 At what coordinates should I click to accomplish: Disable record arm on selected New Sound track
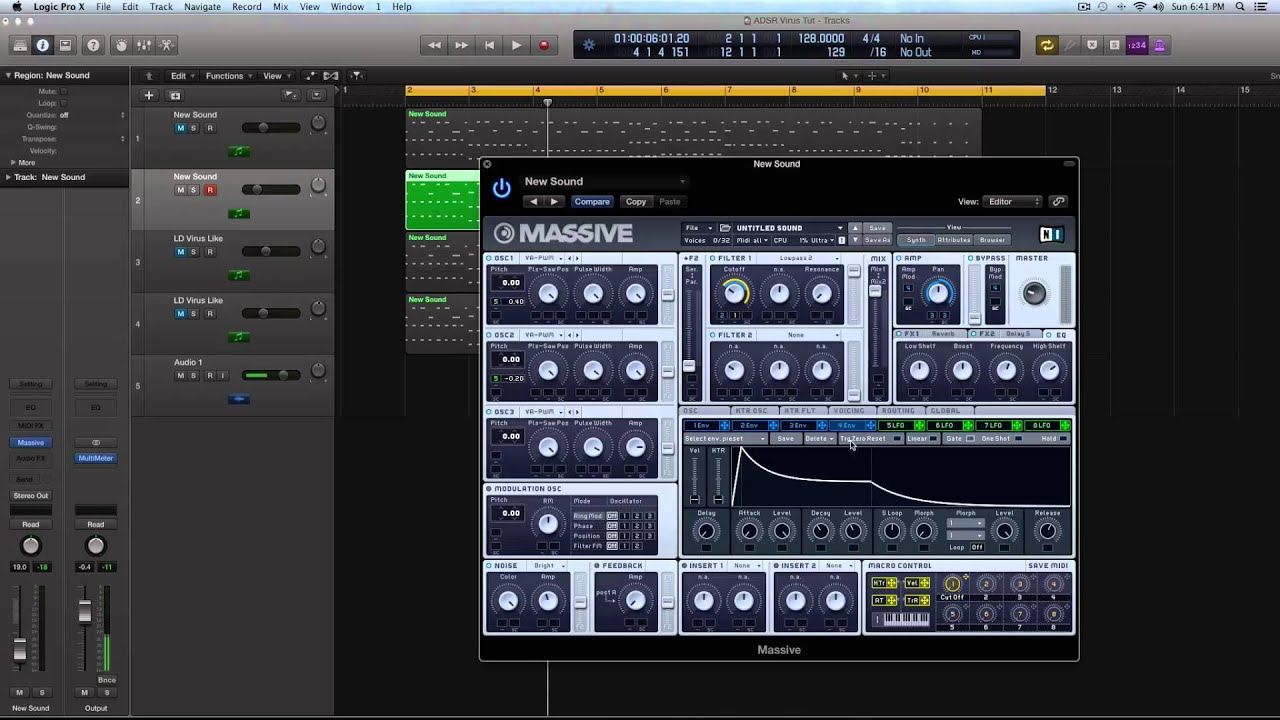point(210,190)
